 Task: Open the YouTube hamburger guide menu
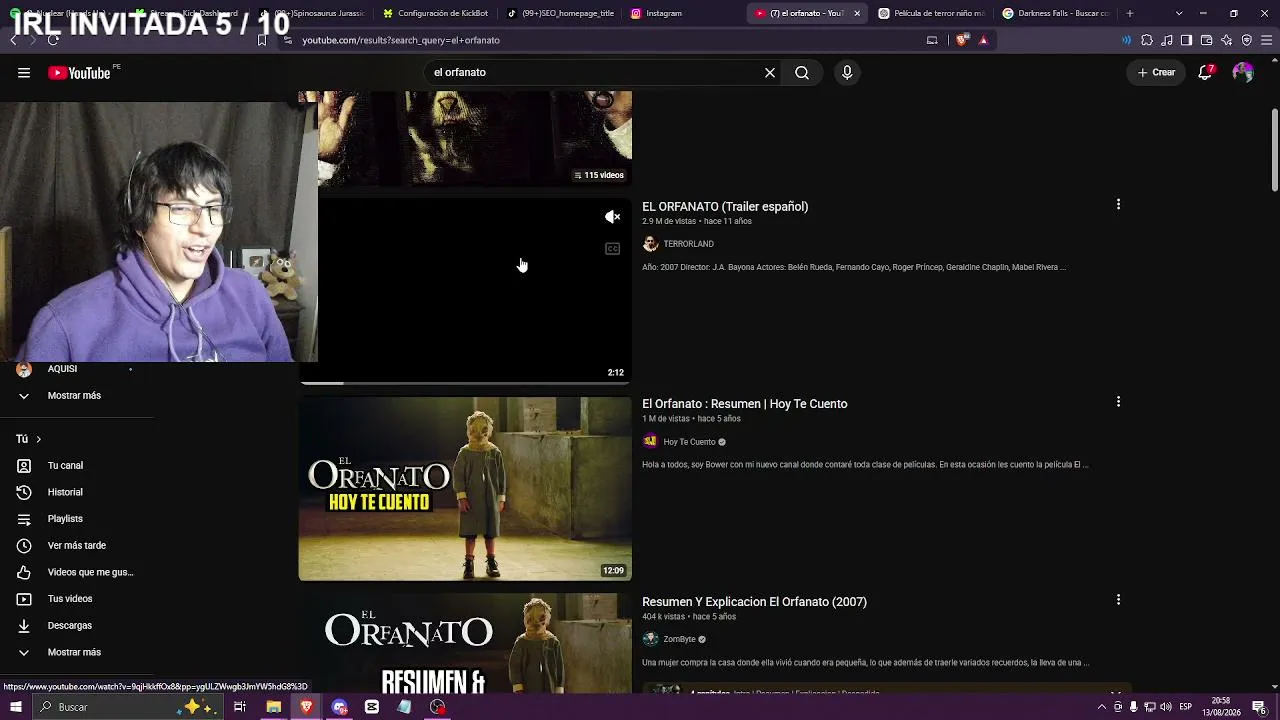pos(24,73)
